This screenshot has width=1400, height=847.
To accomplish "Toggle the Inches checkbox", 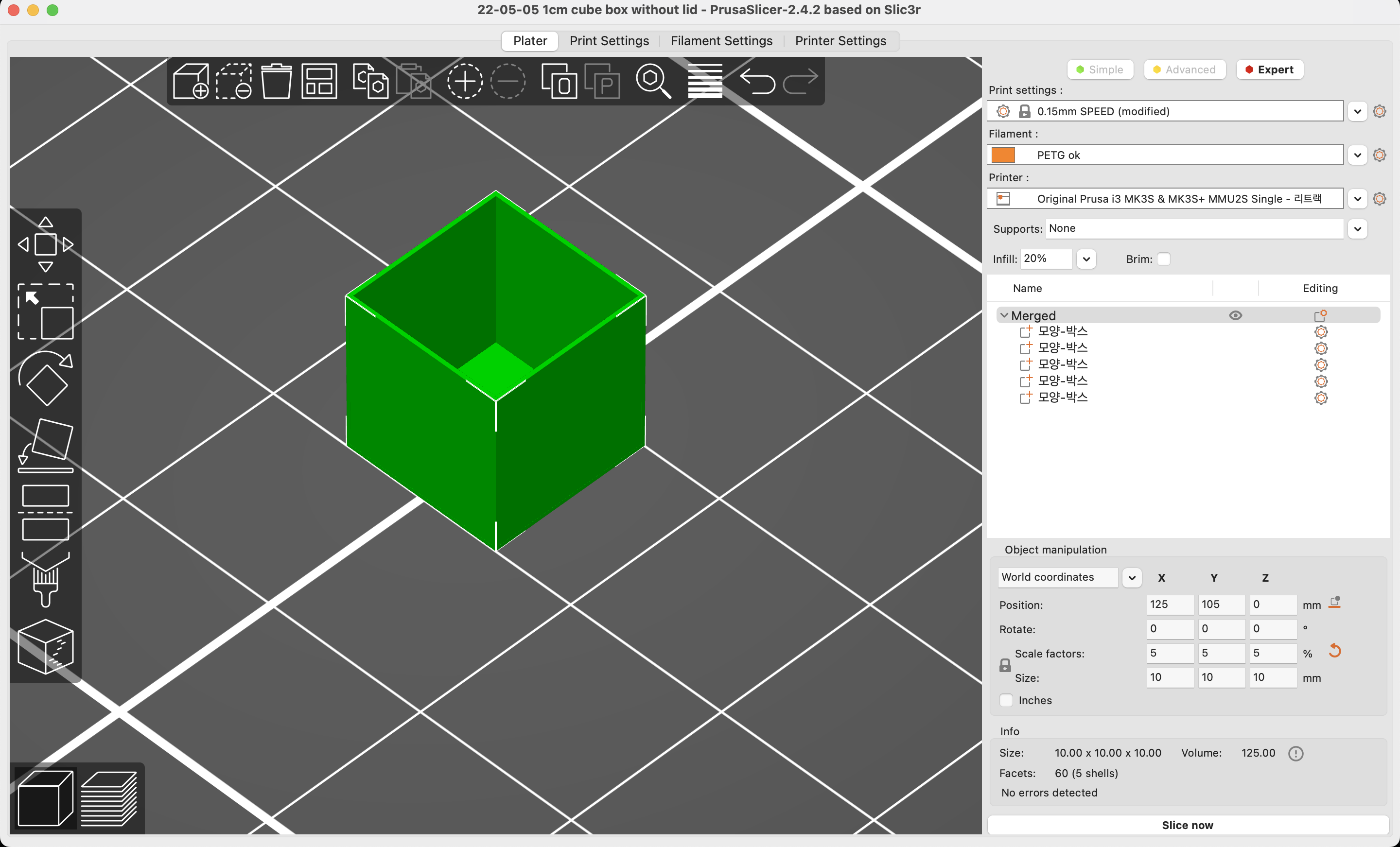I will coord(1006,700).
